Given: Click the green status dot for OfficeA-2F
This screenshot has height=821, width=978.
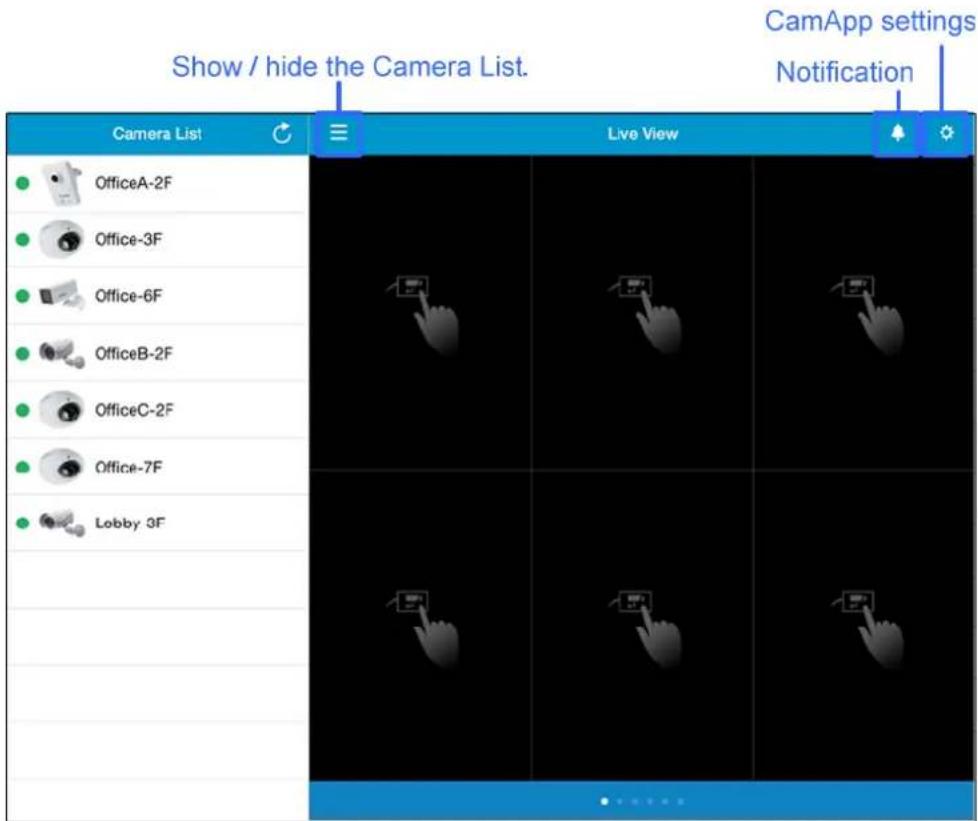Looking at the screenshot, I should click(x=22, y=183).
